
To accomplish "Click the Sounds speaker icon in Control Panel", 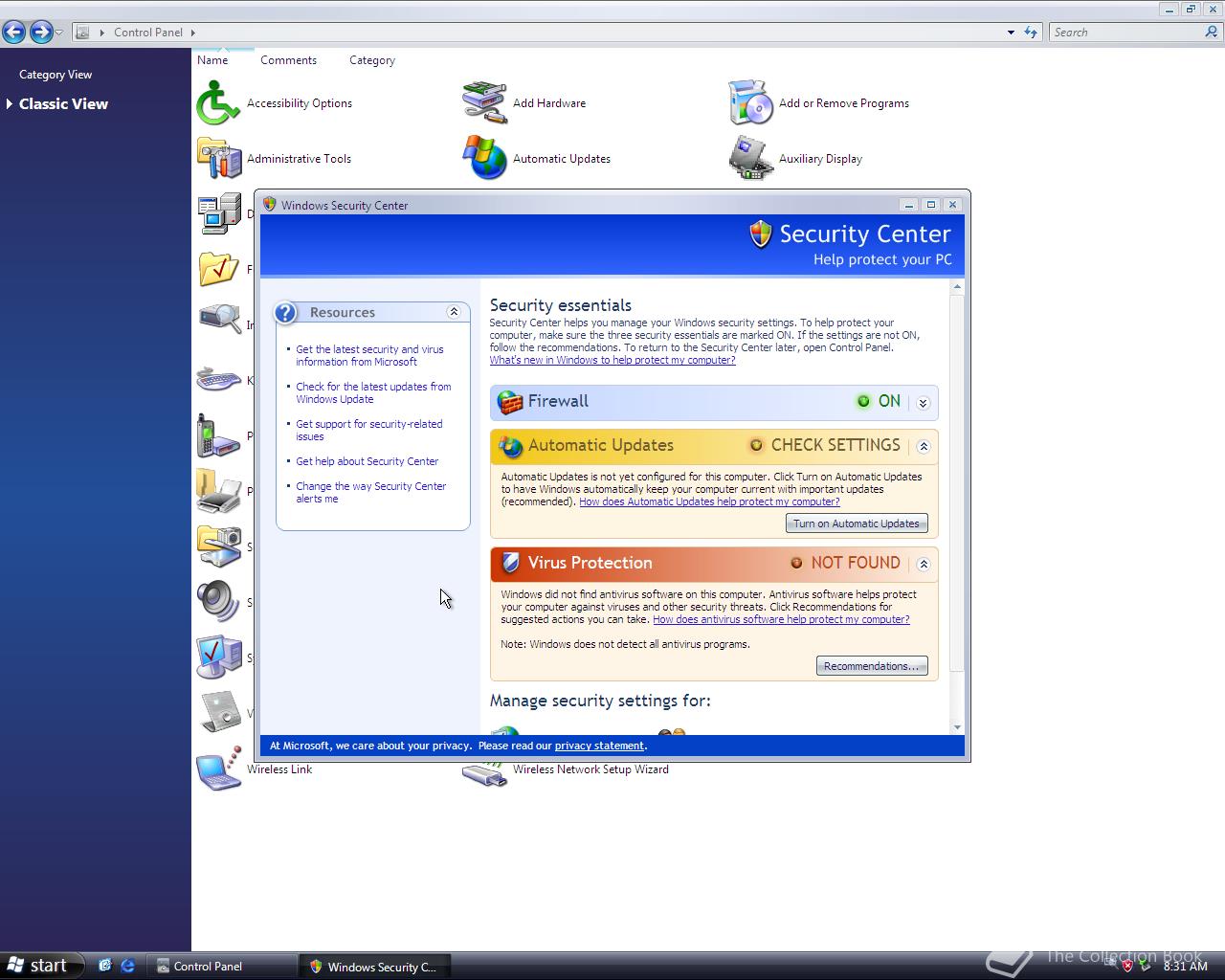I will 218,603.
